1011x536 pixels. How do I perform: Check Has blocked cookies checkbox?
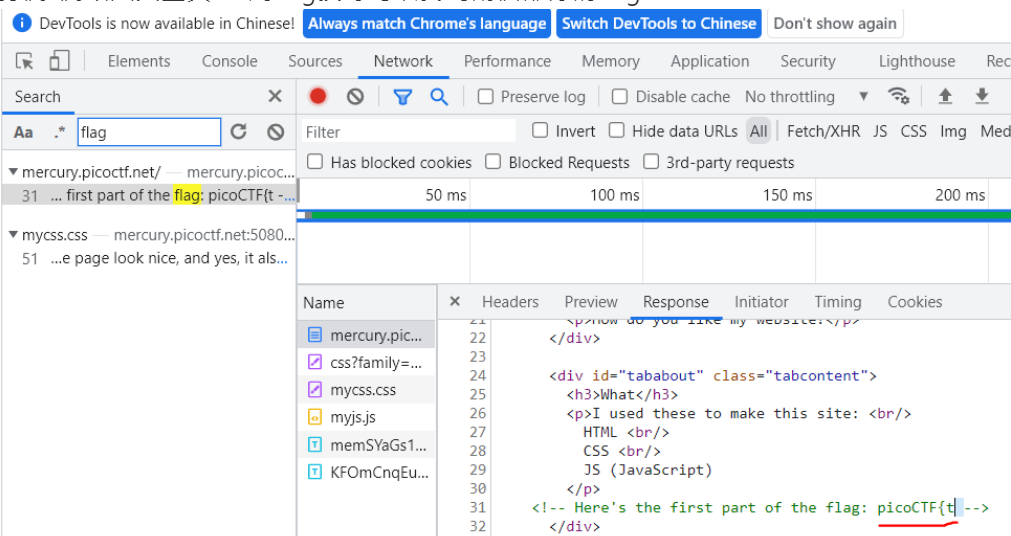tap(315, 162)
